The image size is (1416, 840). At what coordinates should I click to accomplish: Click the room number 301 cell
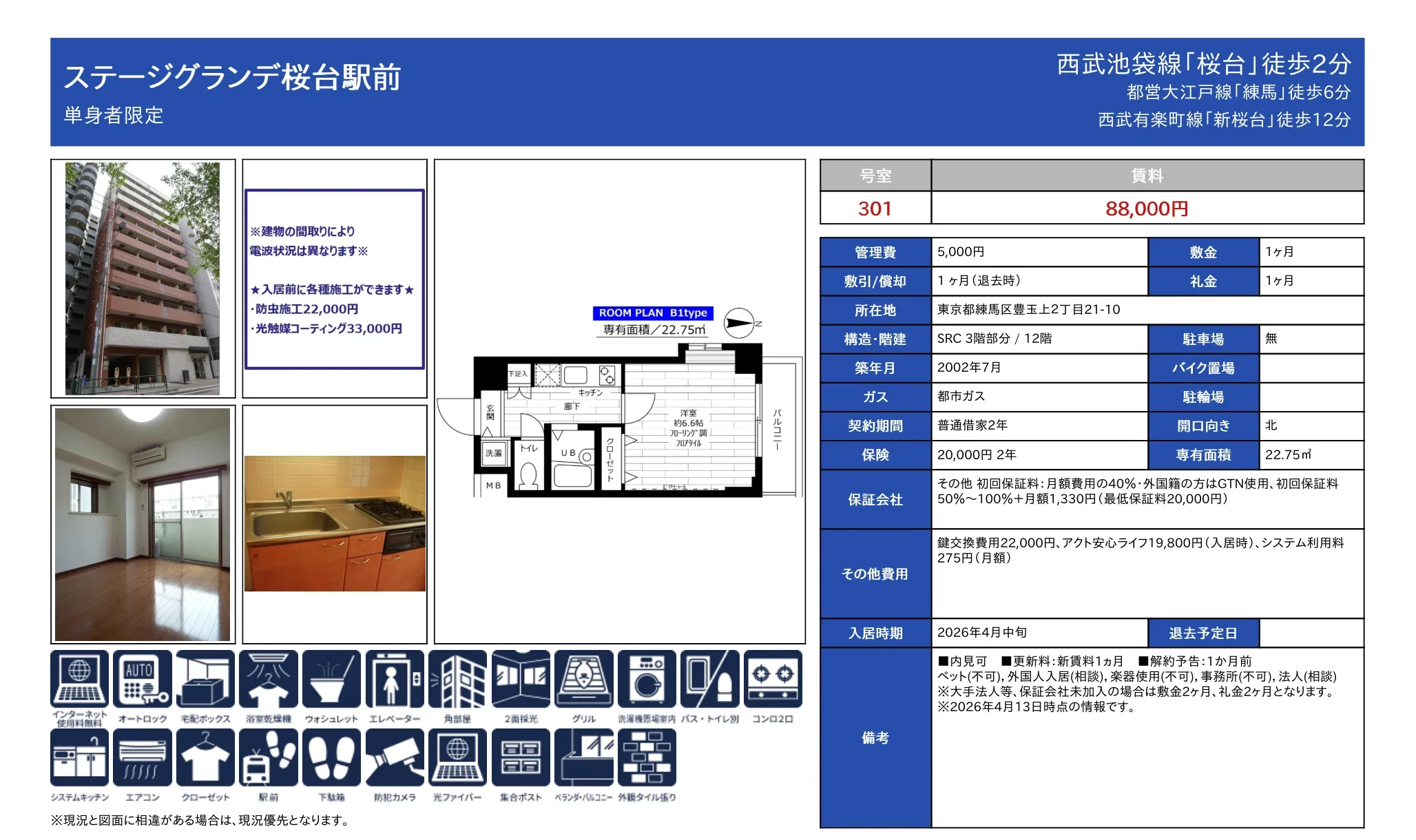click(x=875, y=208)
